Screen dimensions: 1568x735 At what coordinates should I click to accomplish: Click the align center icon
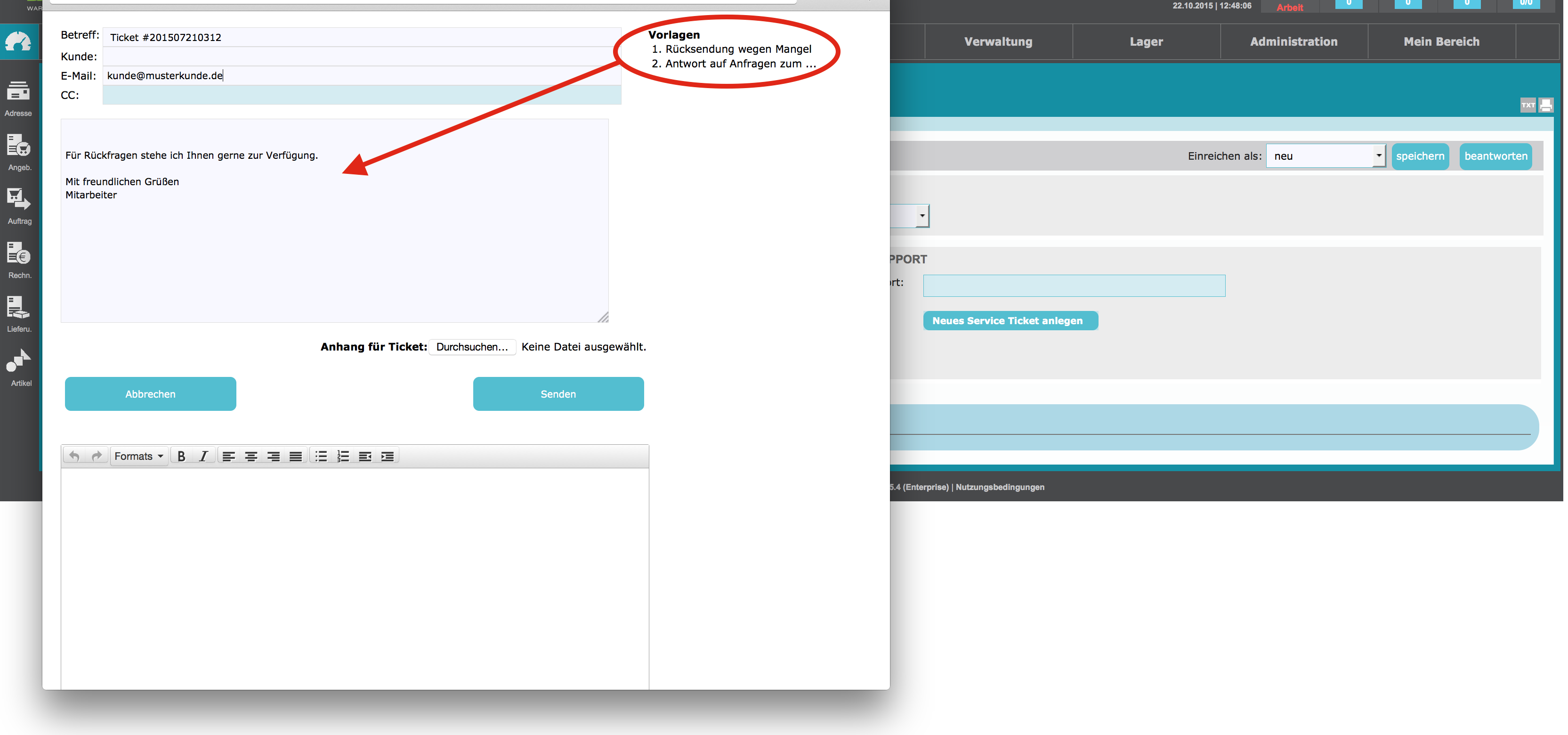pyautogui.click(x=251, y=456)
